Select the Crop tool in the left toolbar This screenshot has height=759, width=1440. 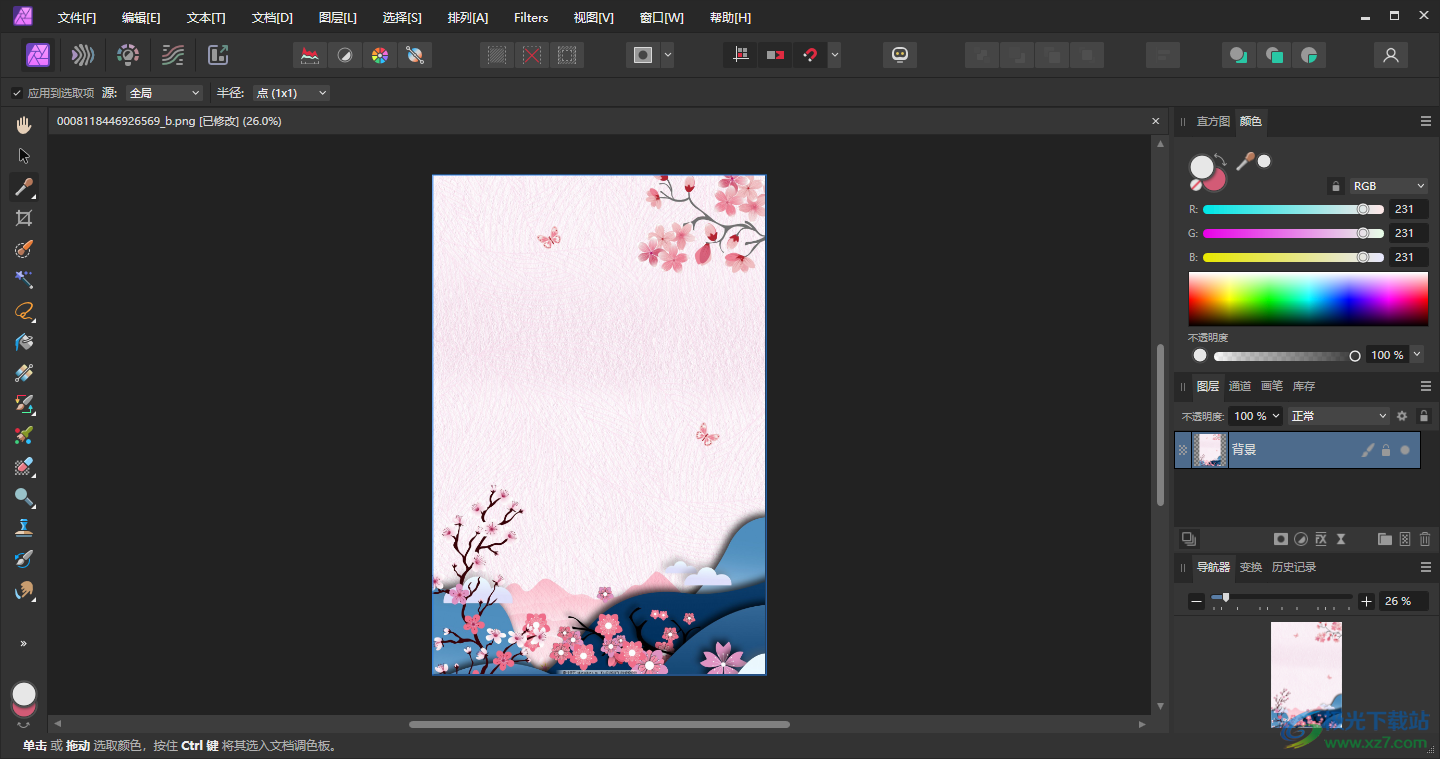point(24,218)
